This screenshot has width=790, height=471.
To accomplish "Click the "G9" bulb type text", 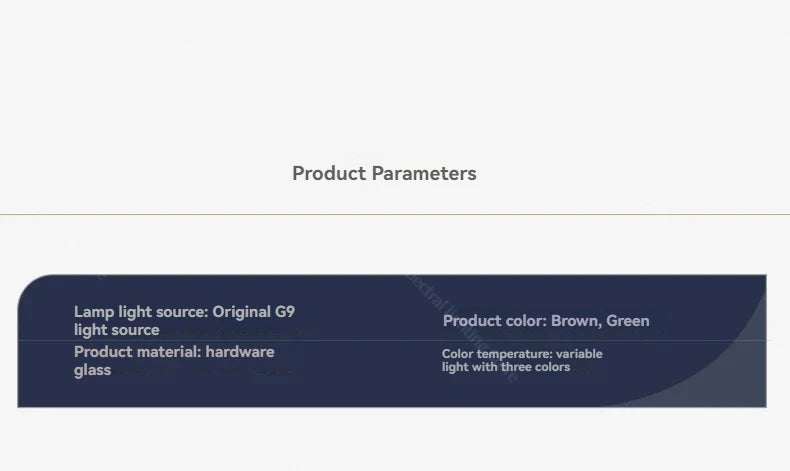I will tap(284, 312).
